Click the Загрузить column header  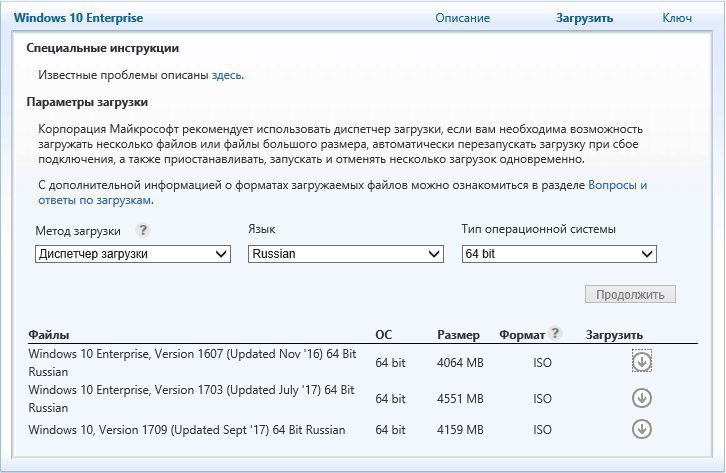pos(614,335)
